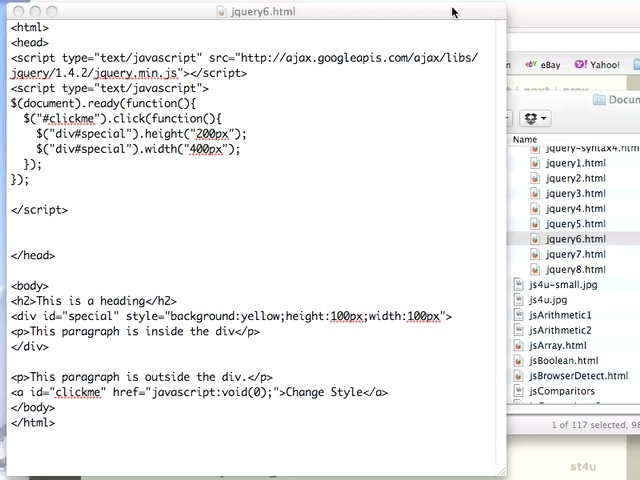This screenshot has width=640, height=480.
Task: Select the jsArithmetic2 file
Action: (x=559, y=330)
